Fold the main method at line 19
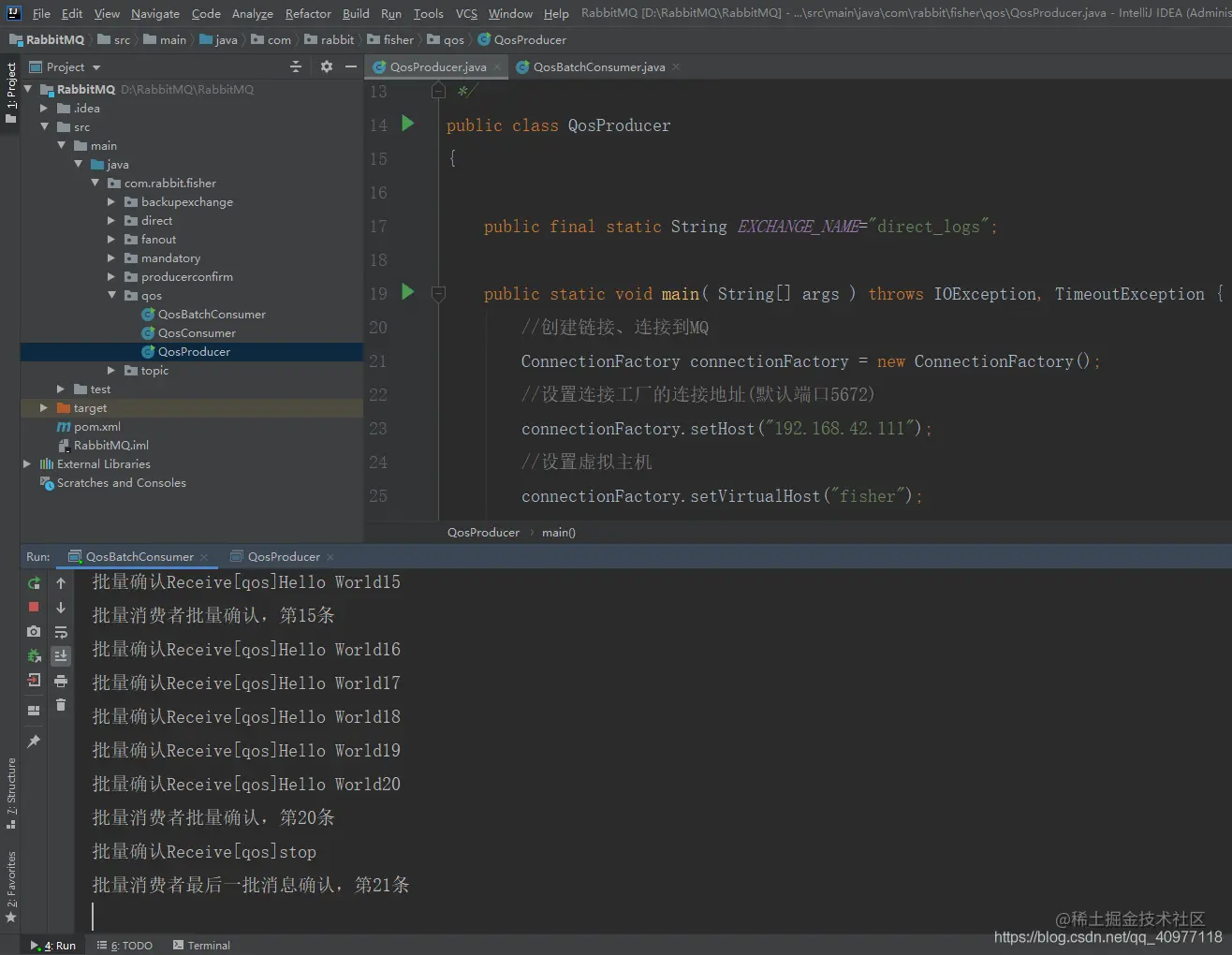The image size is (1232, 955). (x=438, y=293)
